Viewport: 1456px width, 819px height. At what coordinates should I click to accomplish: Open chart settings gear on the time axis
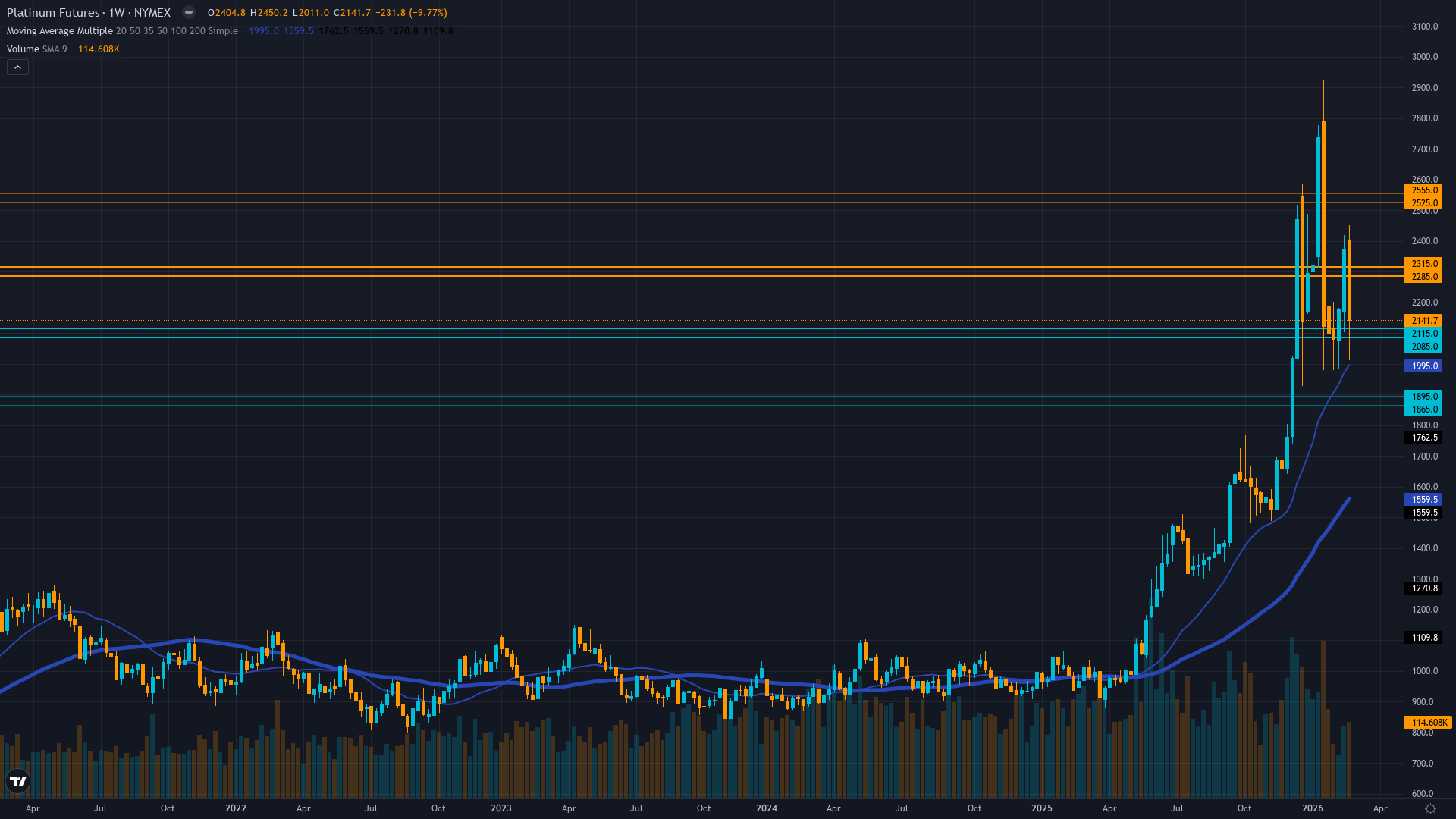pos(1430,808)
